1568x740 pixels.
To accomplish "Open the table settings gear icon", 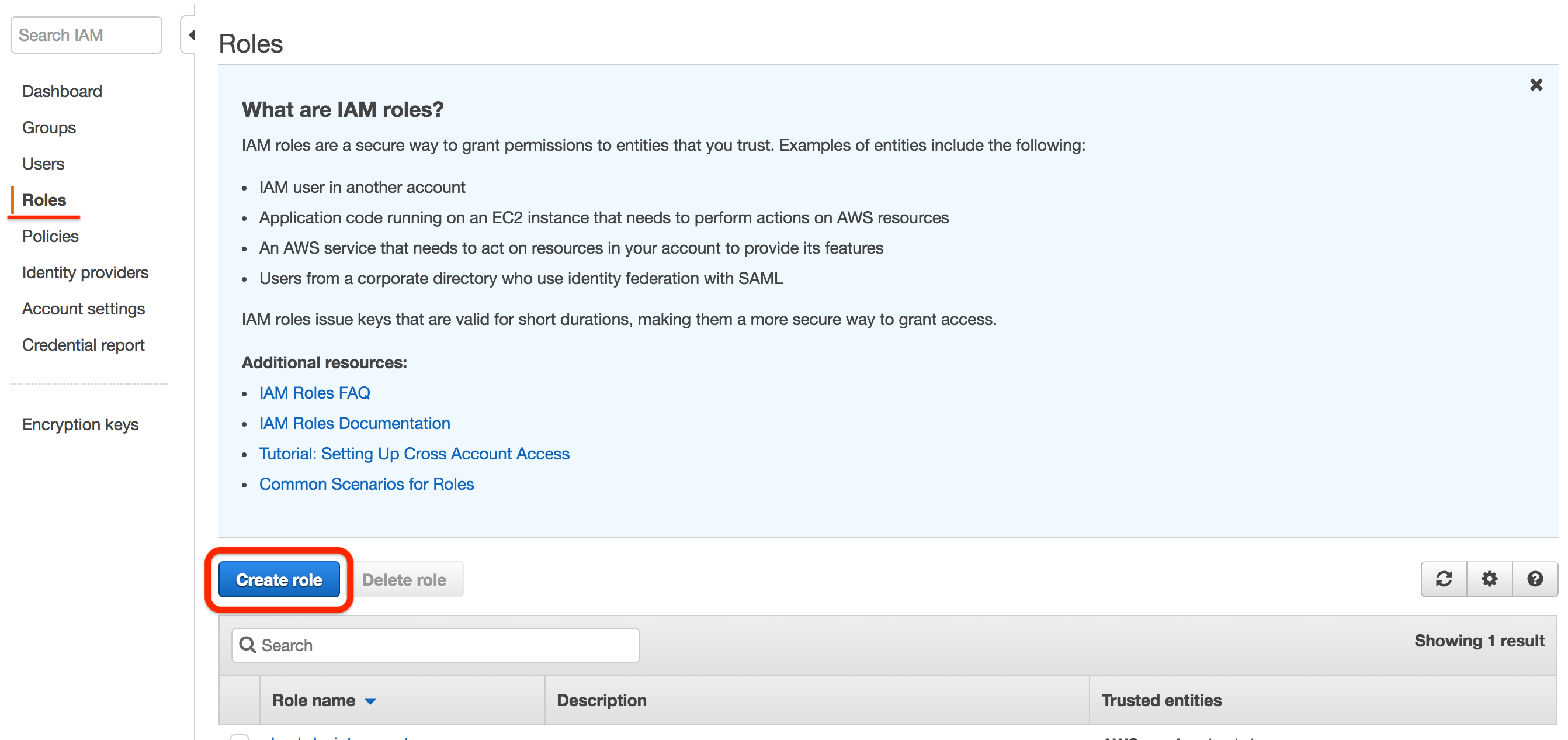I will 1489,579.
